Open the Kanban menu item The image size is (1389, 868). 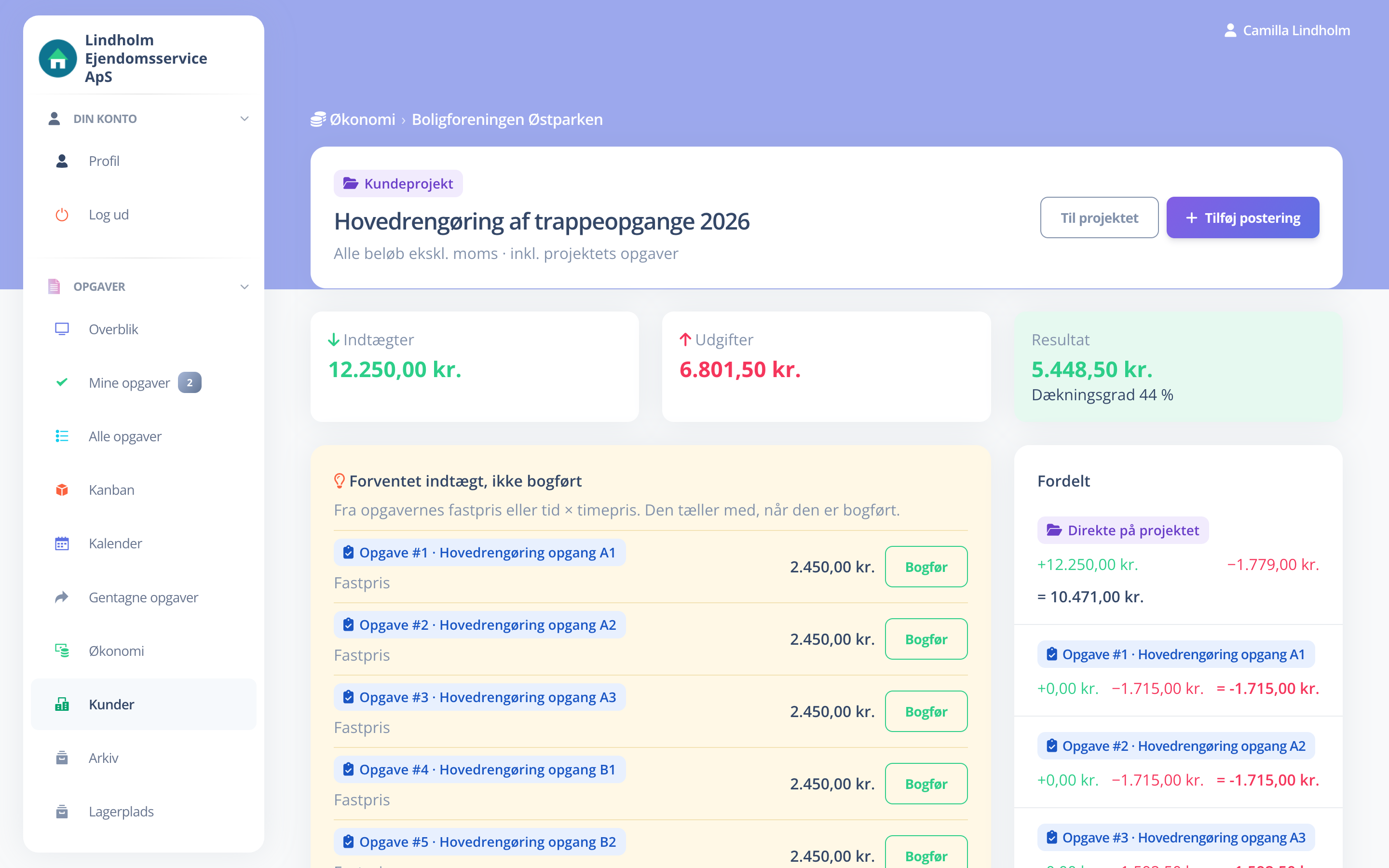(144, 489)
